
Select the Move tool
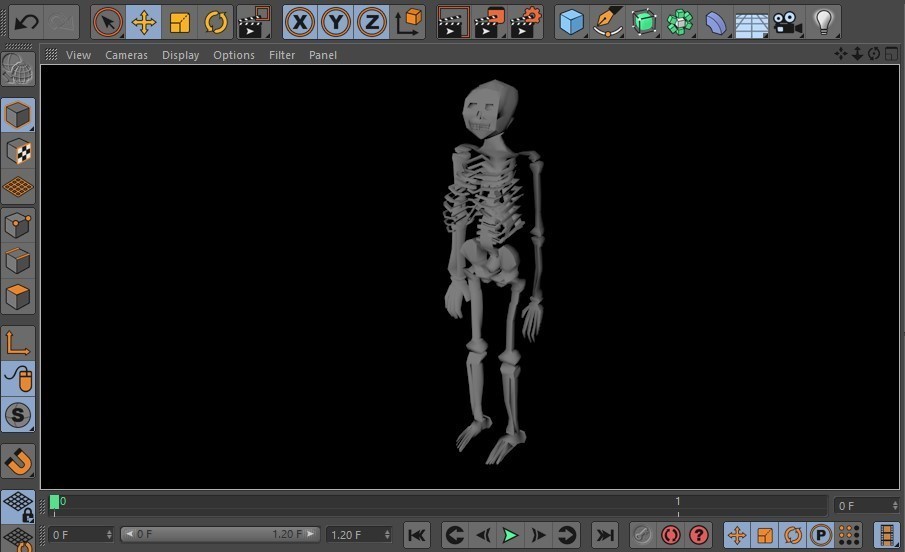coord(144,22)
